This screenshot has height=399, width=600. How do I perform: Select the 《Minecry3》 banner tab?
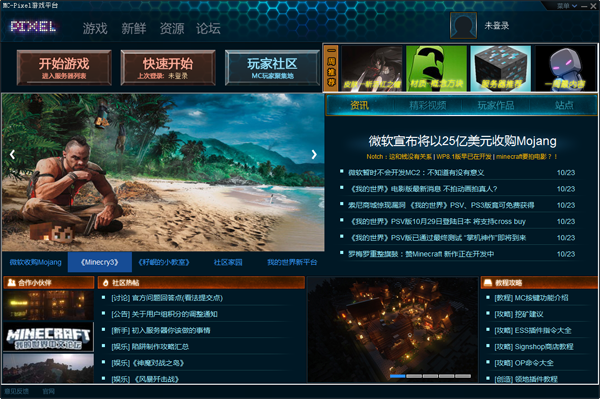pyautogui.click(x=100, y=262)
